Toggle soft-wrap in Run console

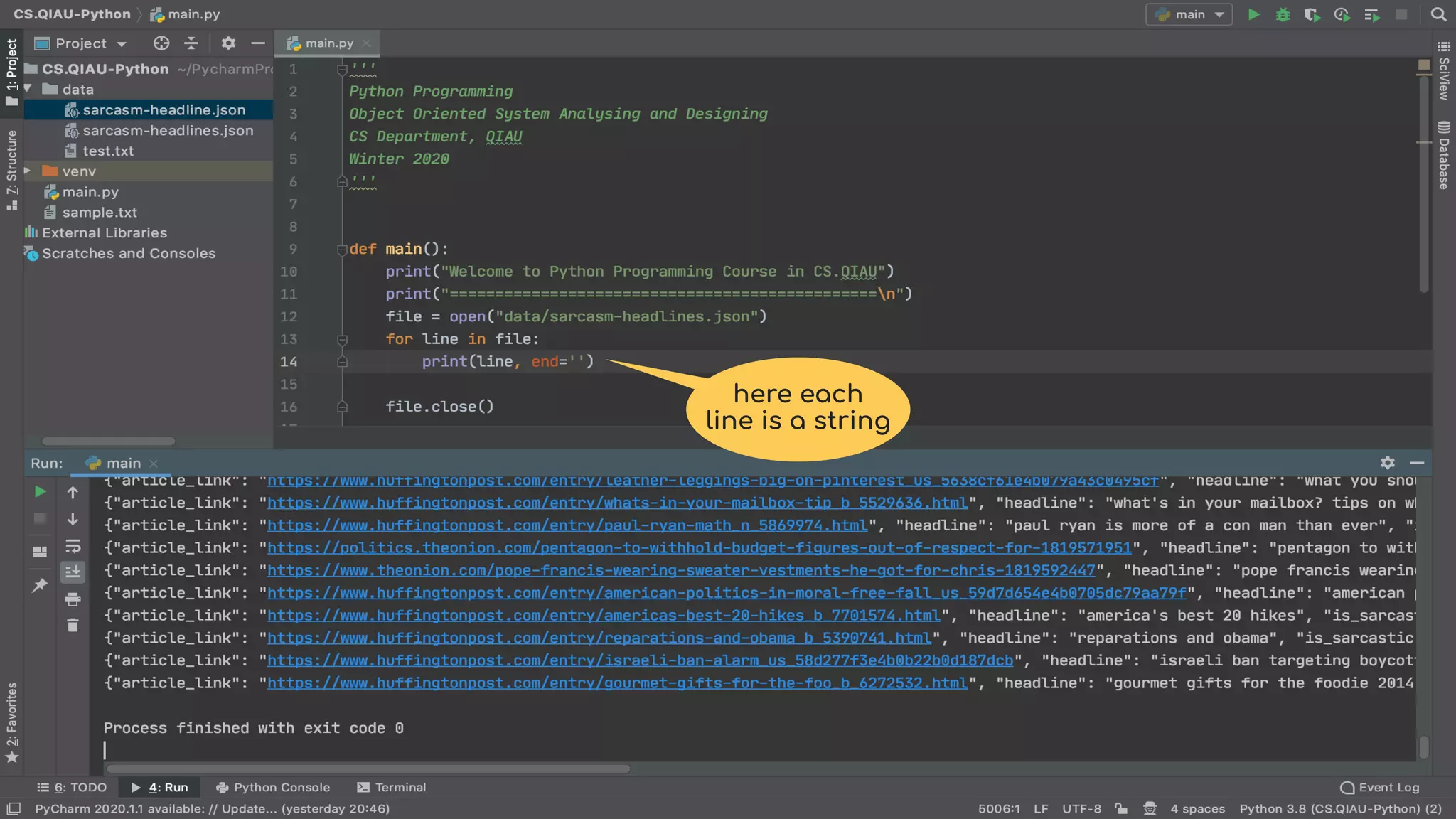point(73,546)
